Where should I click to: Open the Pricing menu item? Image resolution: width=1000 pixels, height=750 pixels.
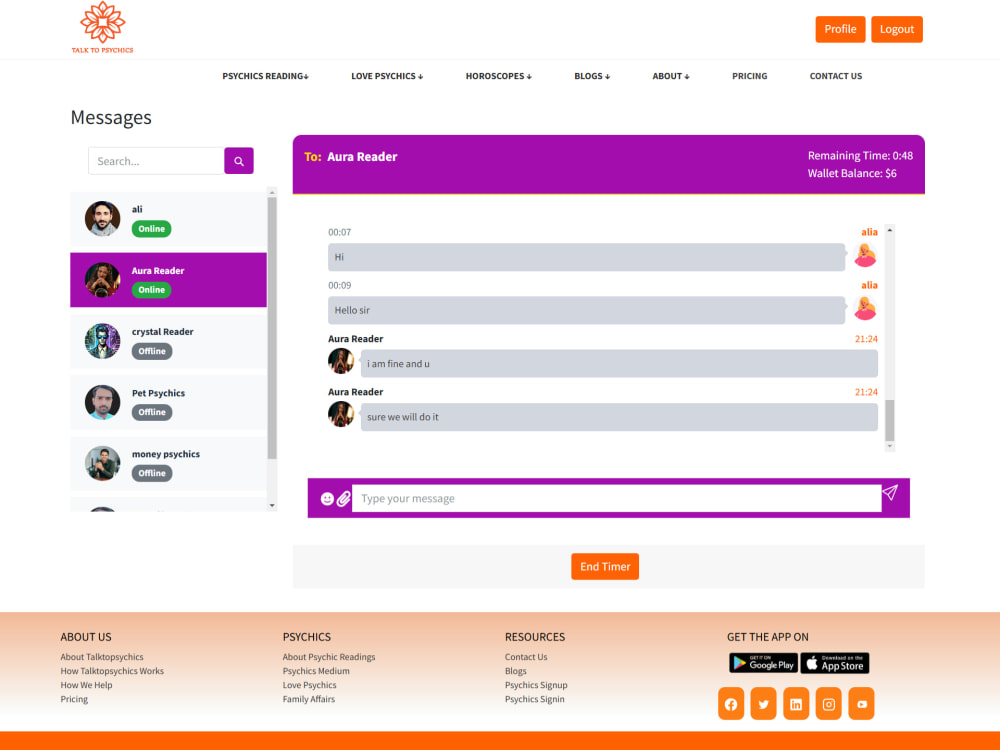click(x=749, y=76)
